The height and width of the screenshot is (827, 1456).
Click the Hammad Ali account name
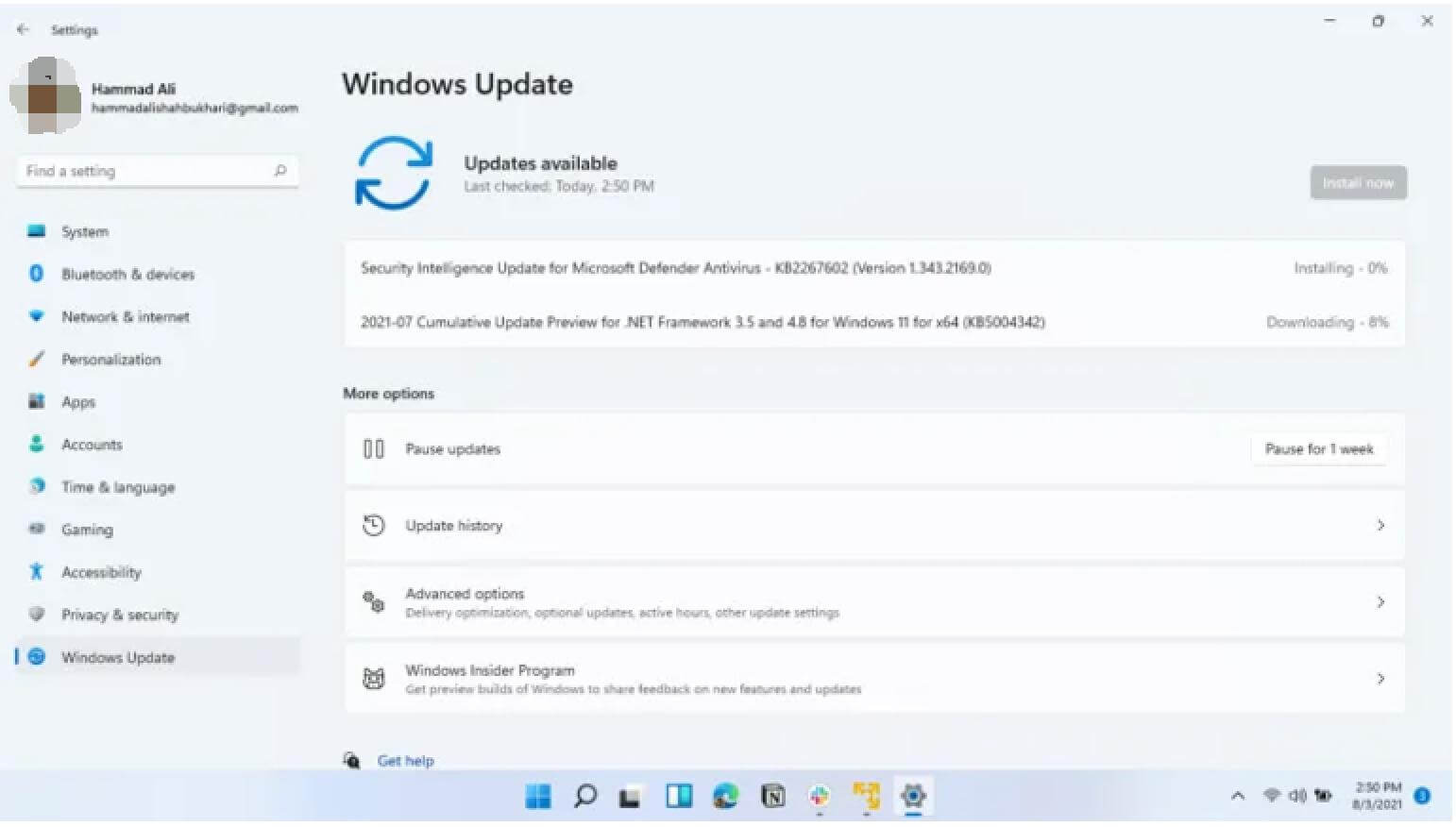[133, 89]
